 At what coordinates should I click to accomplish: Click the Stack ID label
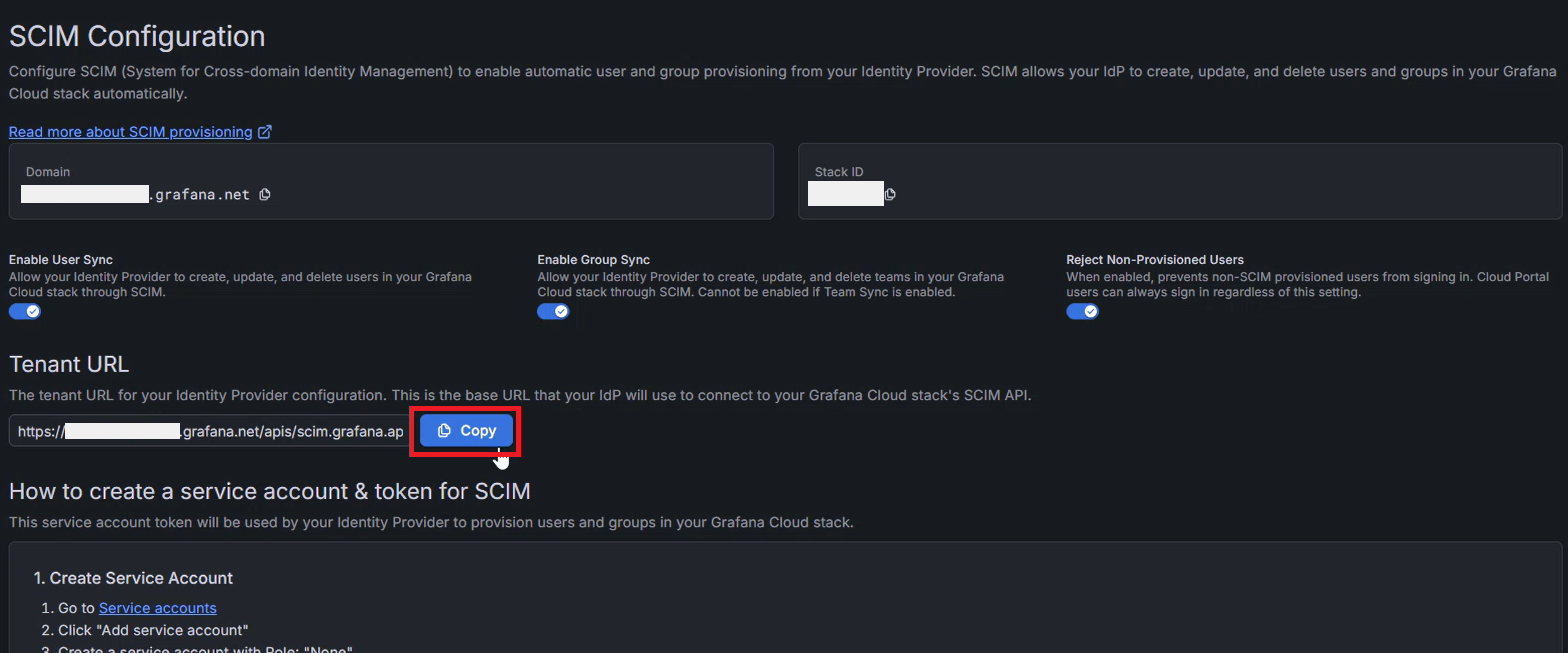[839, 172]
